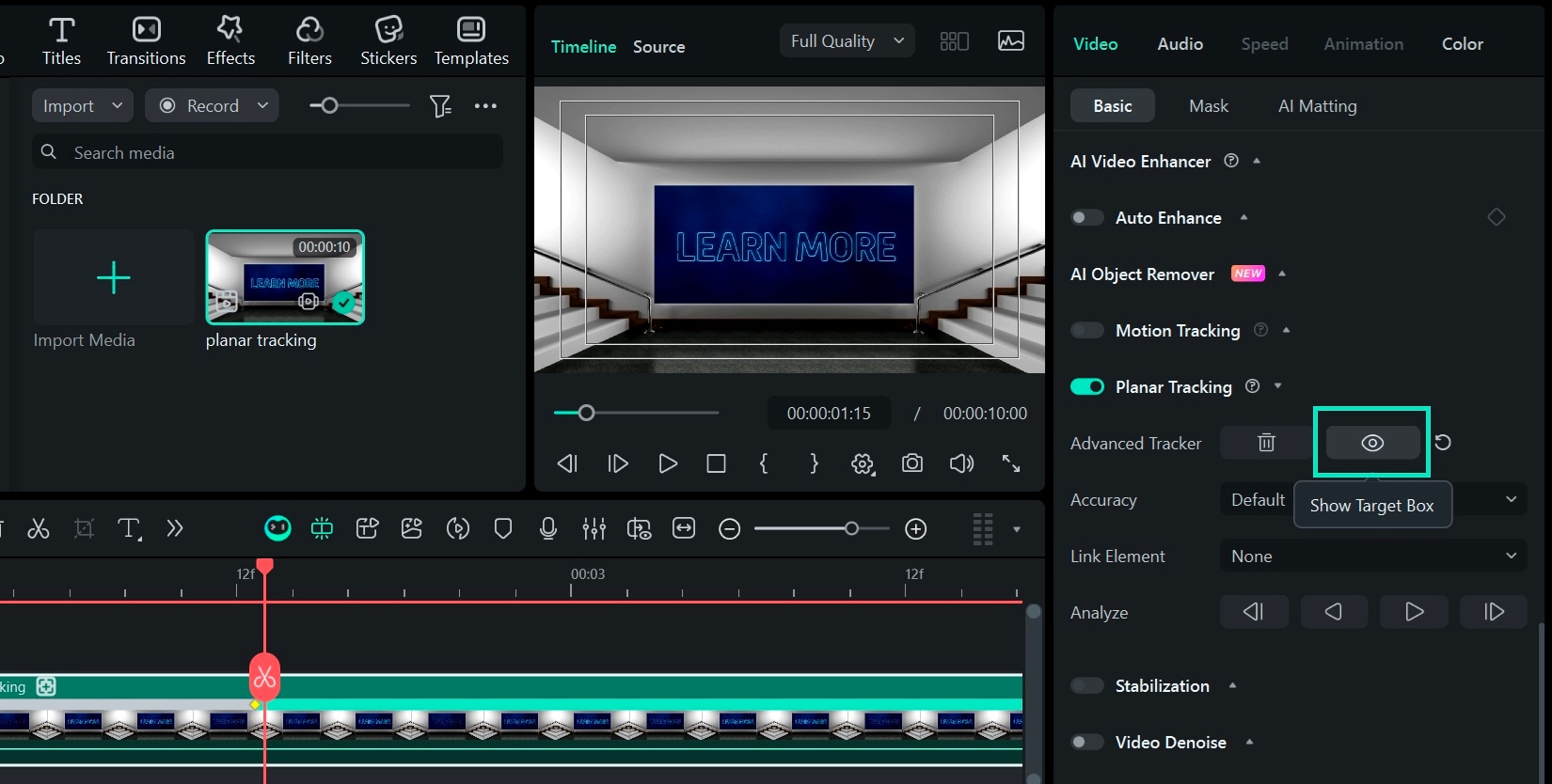Collapse the AI Video Enhancer section
This screenshot has height=784, width=1552.
1257,161
